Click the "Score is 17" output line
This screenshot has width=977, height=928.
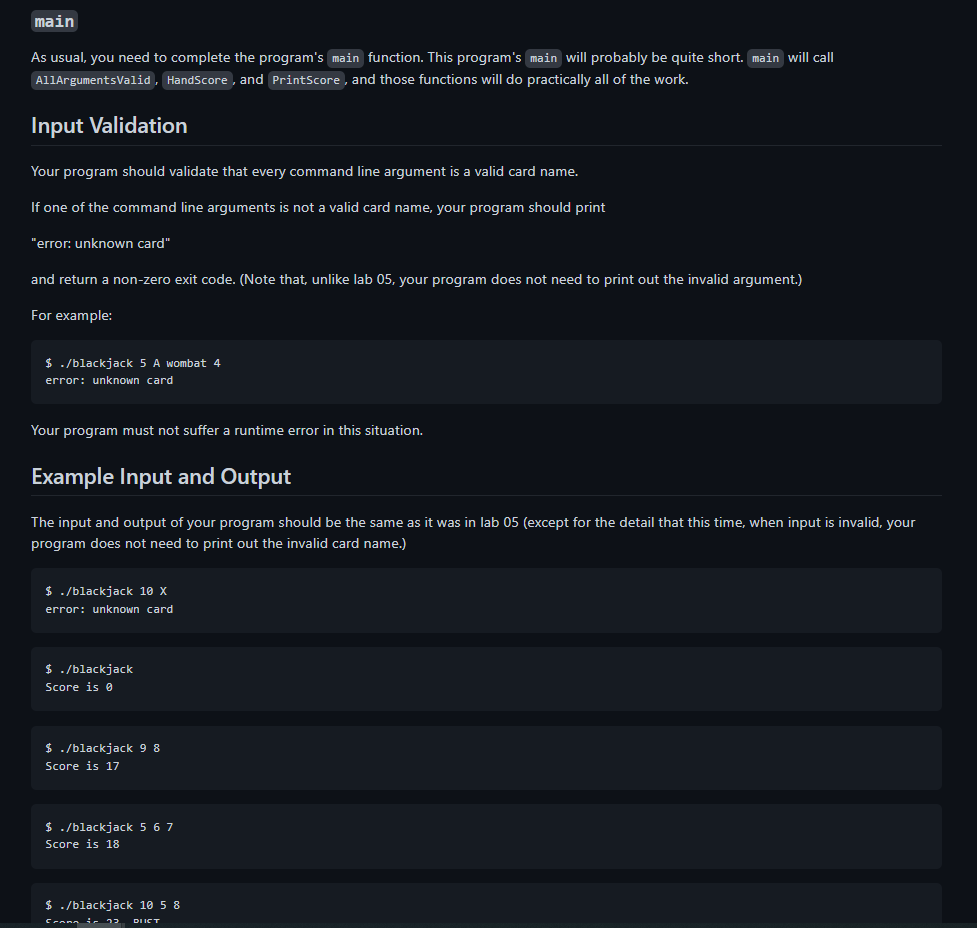pos(82,766)
